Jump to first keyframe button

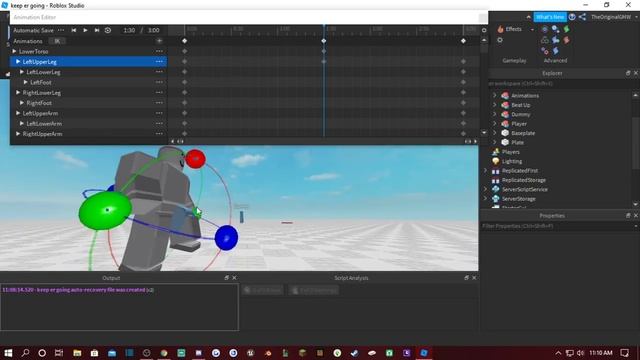pos(73,30)
